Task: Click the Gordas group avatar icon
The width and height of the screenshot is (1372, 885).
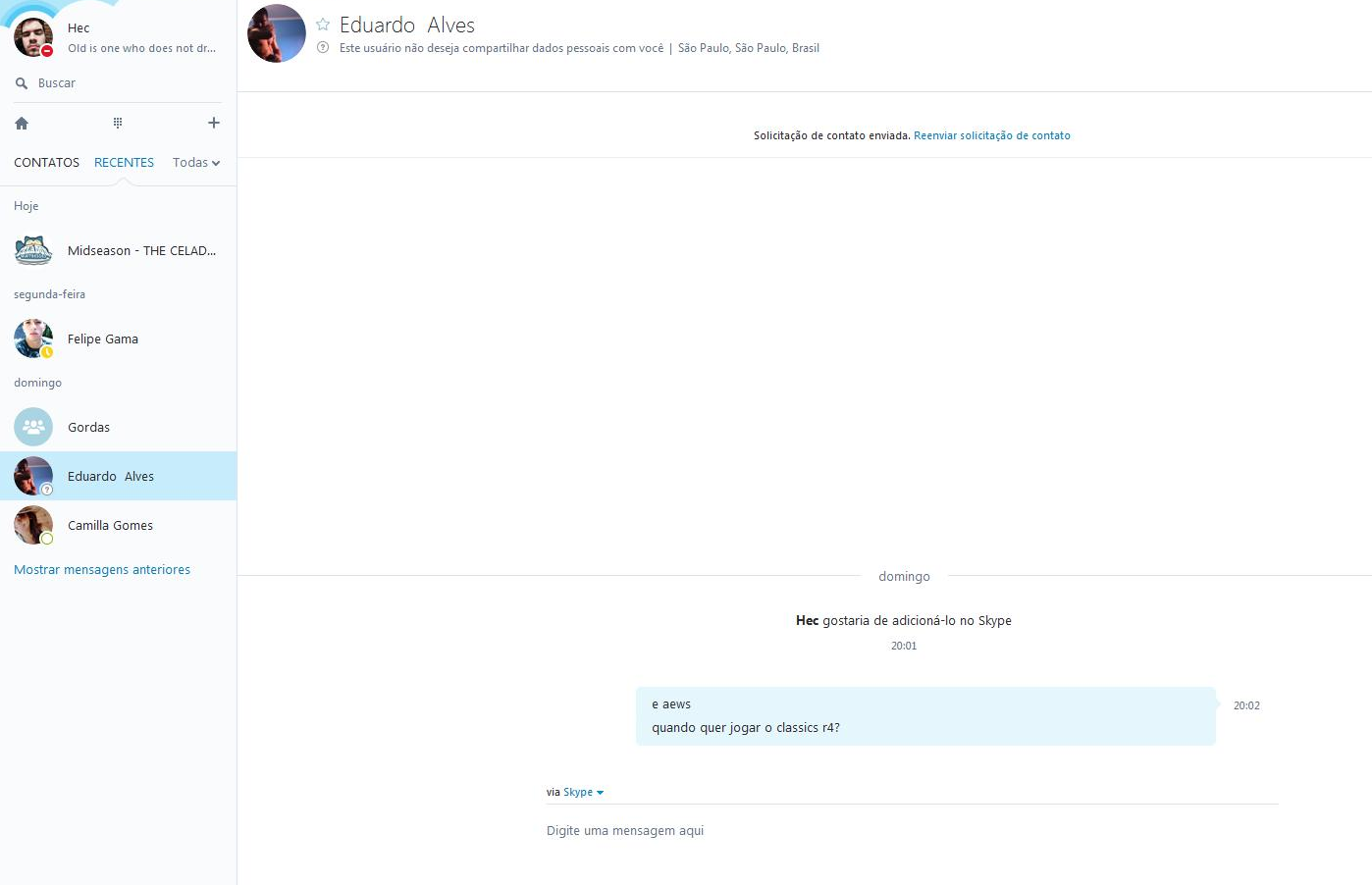Action: (x=33, y=427)
